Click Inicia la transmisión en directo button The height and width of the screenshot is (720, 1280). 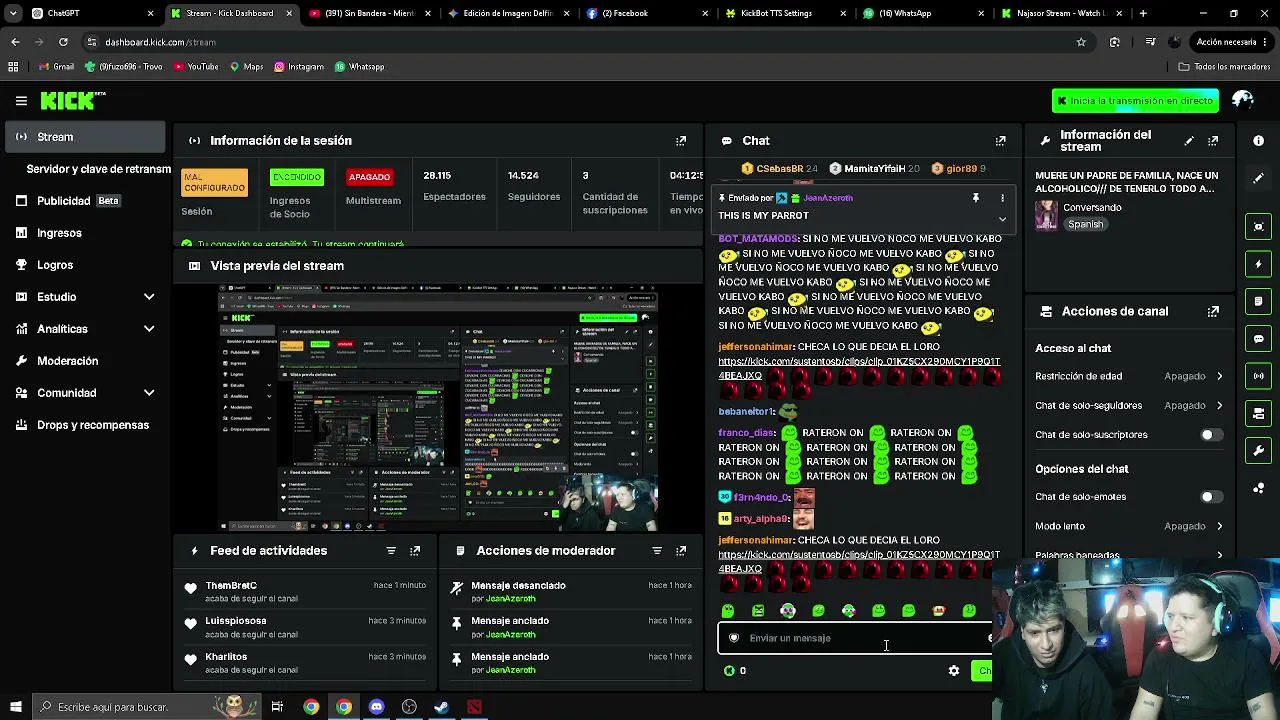(1135, 101)
